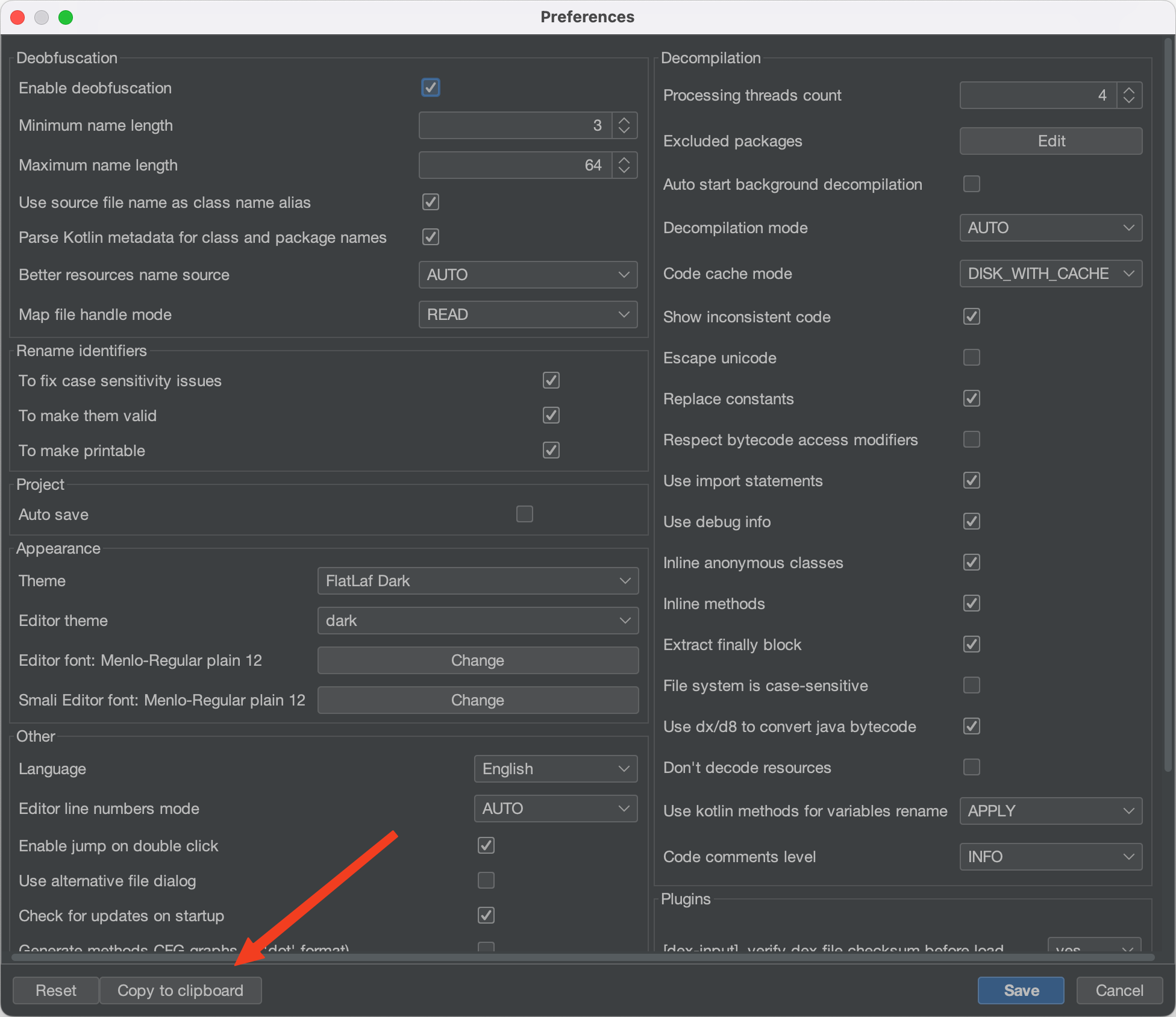Increase the Processing threads count
The image size is (1176, 1017).
pos(1129,90)
